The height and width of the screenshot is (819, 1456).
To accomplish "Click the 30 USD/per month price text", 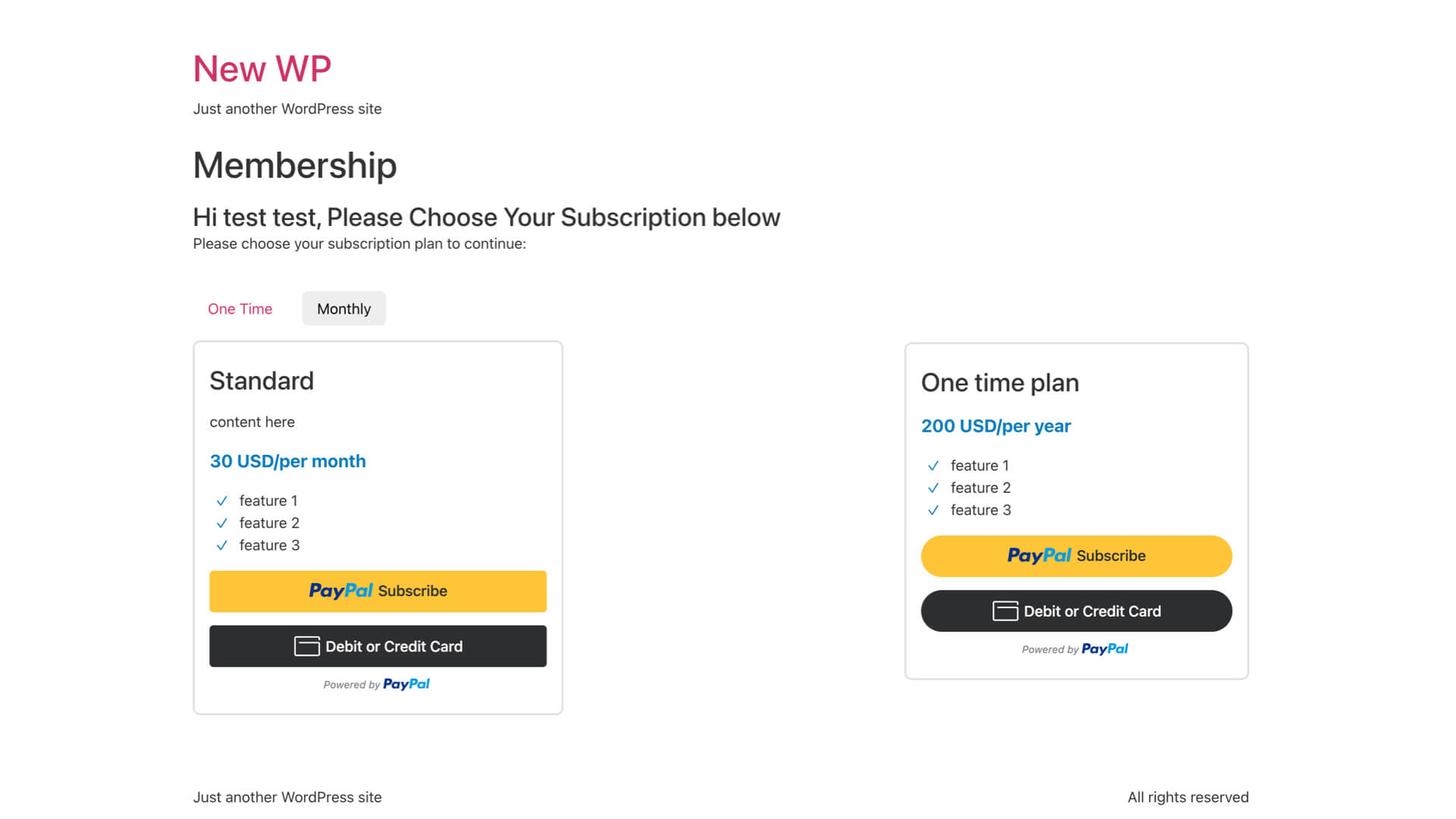I will point(287,461).
